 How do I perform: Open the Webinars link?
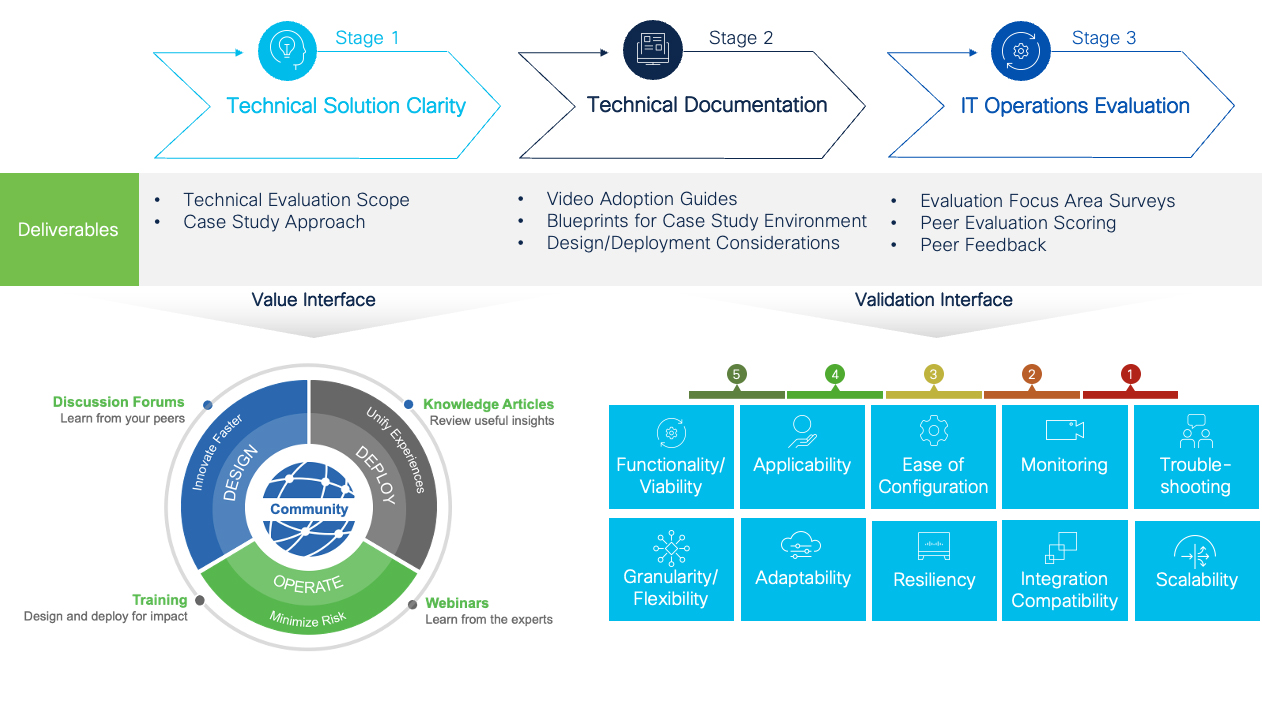(457, 603)
